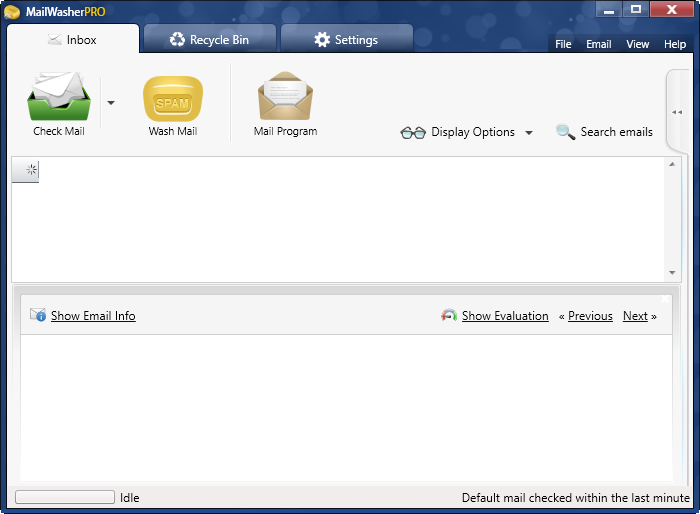Click the email list scroll down arrow
Viewport: 700px width, 514px height.
(x=672, y=272)
